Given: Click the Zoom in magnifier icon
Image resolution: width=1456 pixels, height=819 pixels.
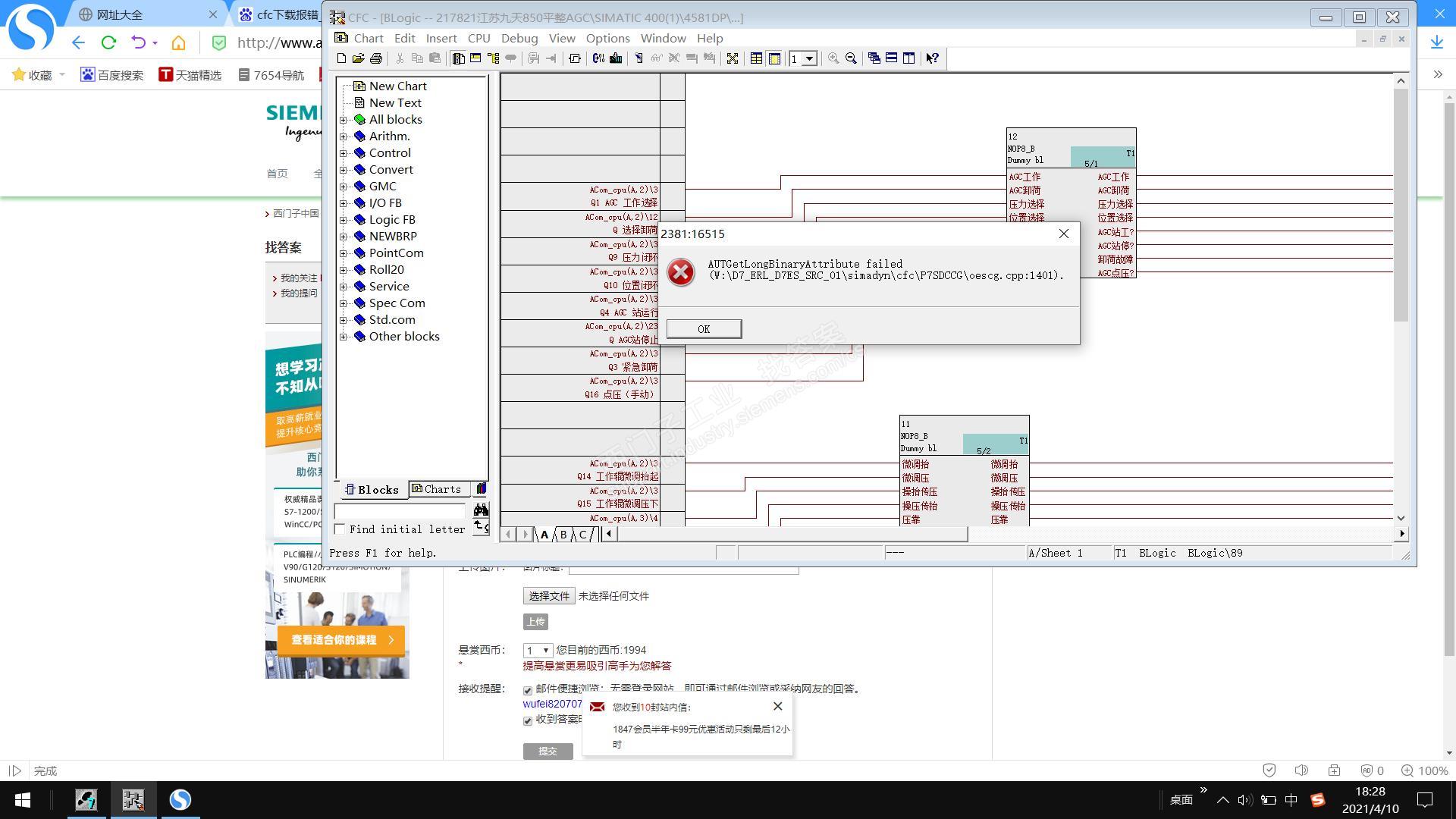Looking at the screenshot, I should (833, 58).
